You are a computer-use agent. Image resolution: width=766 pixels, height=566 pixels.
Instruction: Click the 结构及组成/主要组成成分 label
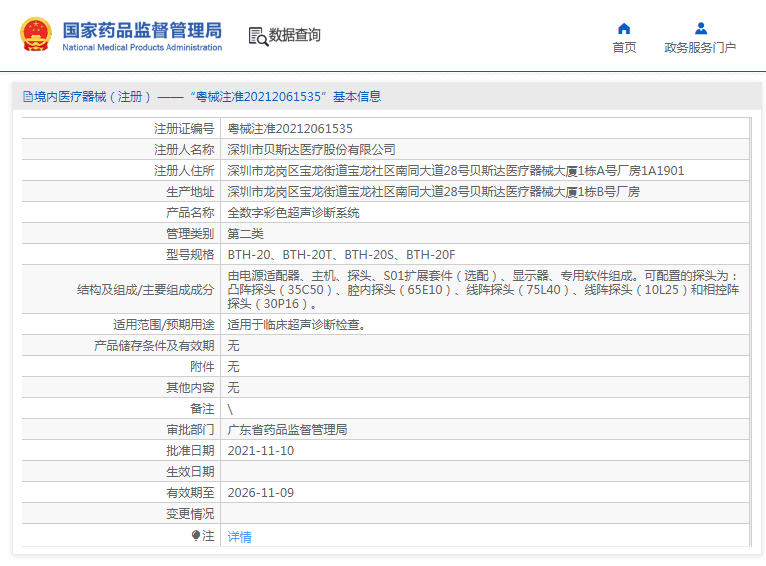pos(146,290)
